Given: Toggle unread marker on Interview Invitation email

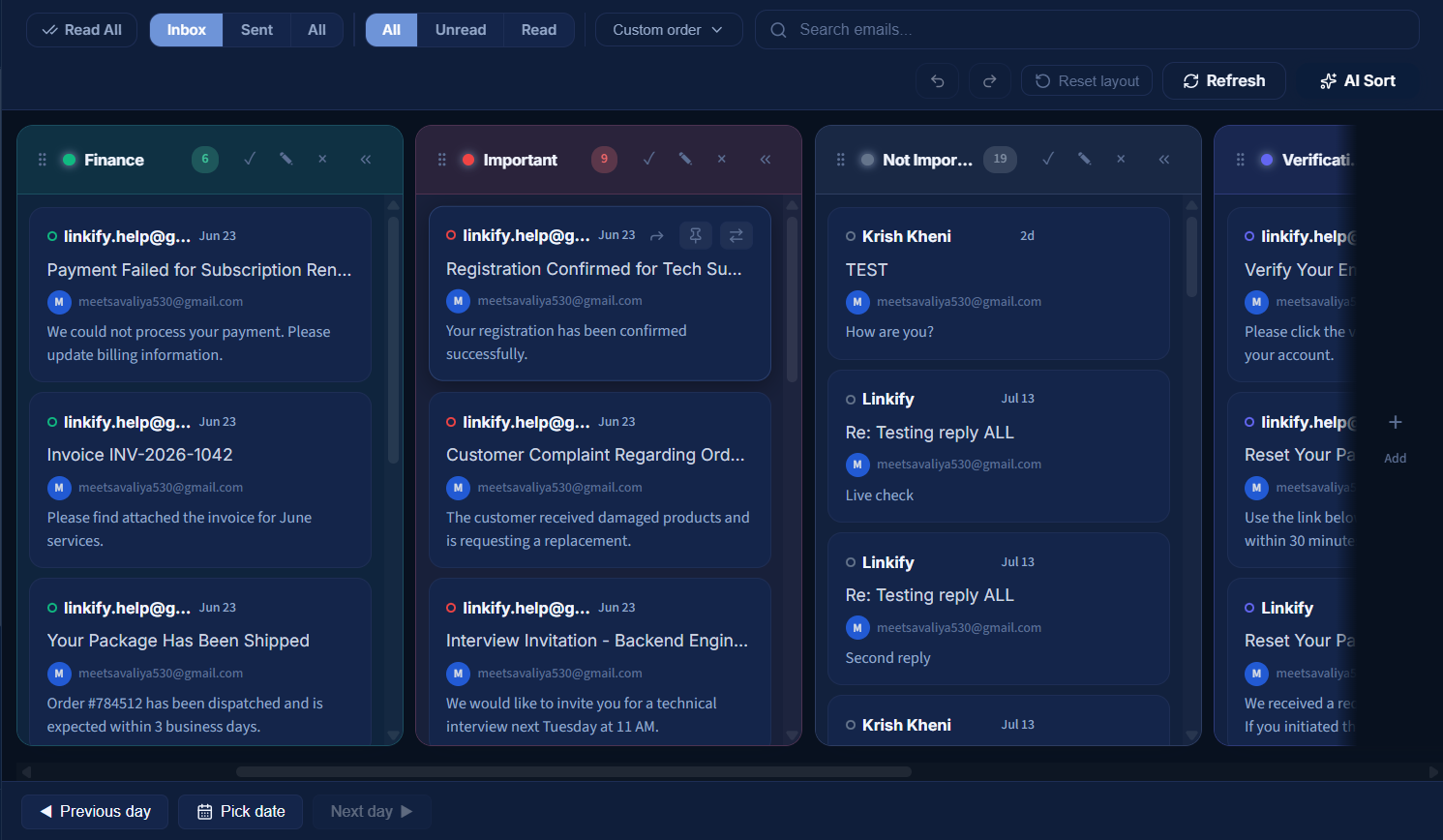Looking at the screenshot, I should point(451,608).
